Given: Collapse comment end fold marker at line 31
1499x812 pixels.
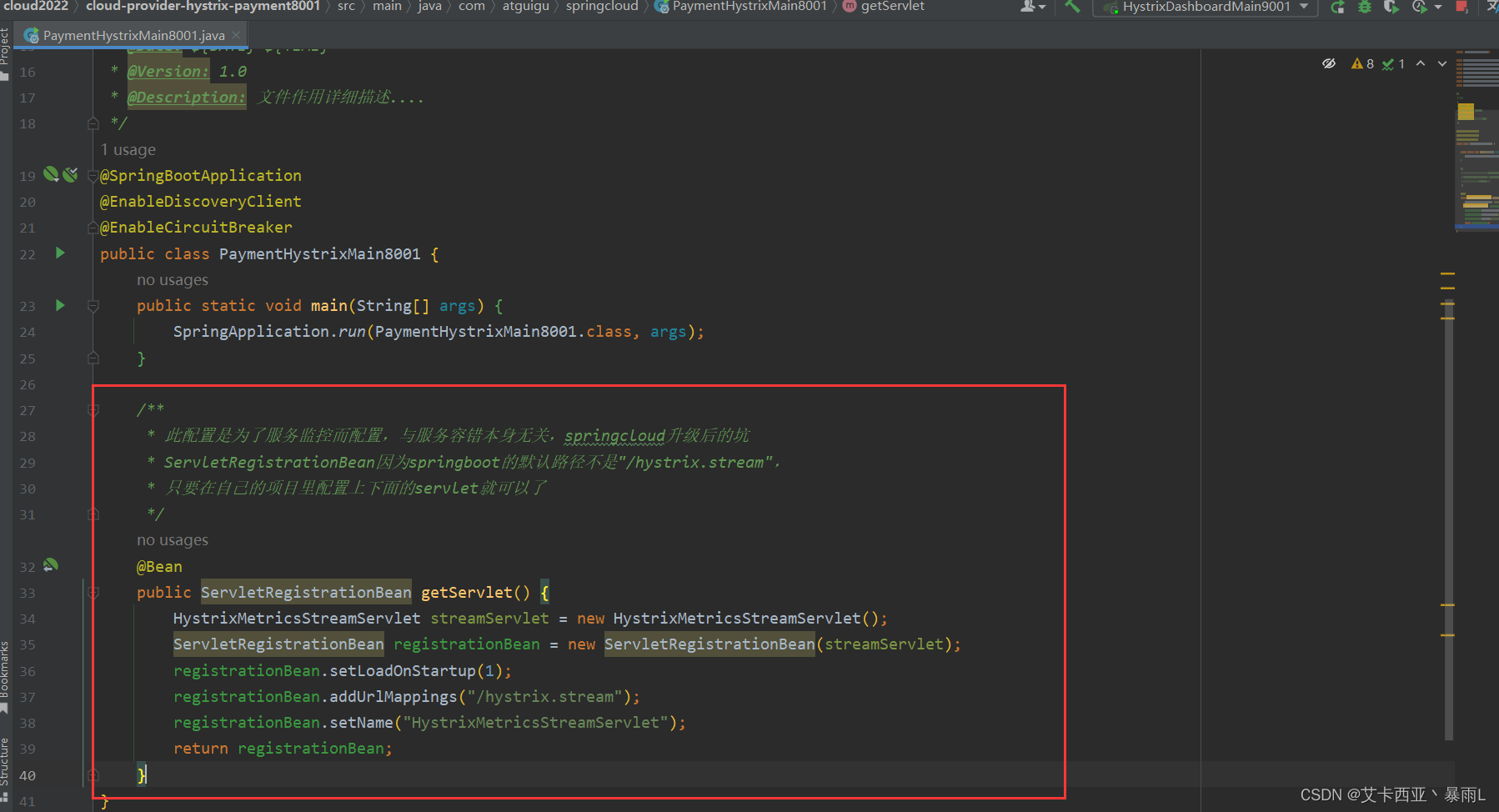Looking at the screenshot, I should [93, 514].
